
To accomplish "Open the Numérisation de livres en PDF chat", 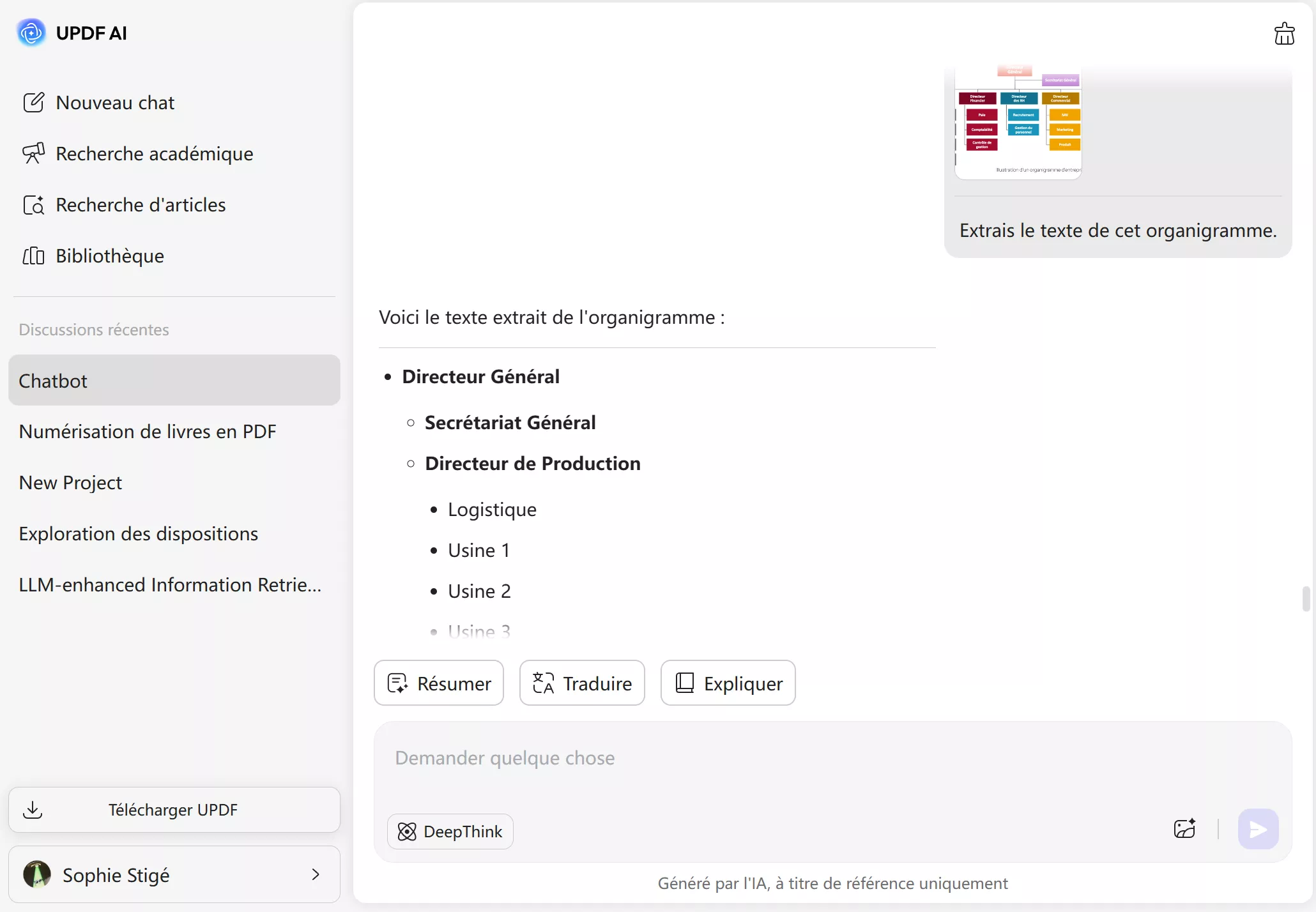I will pos(147,430).
